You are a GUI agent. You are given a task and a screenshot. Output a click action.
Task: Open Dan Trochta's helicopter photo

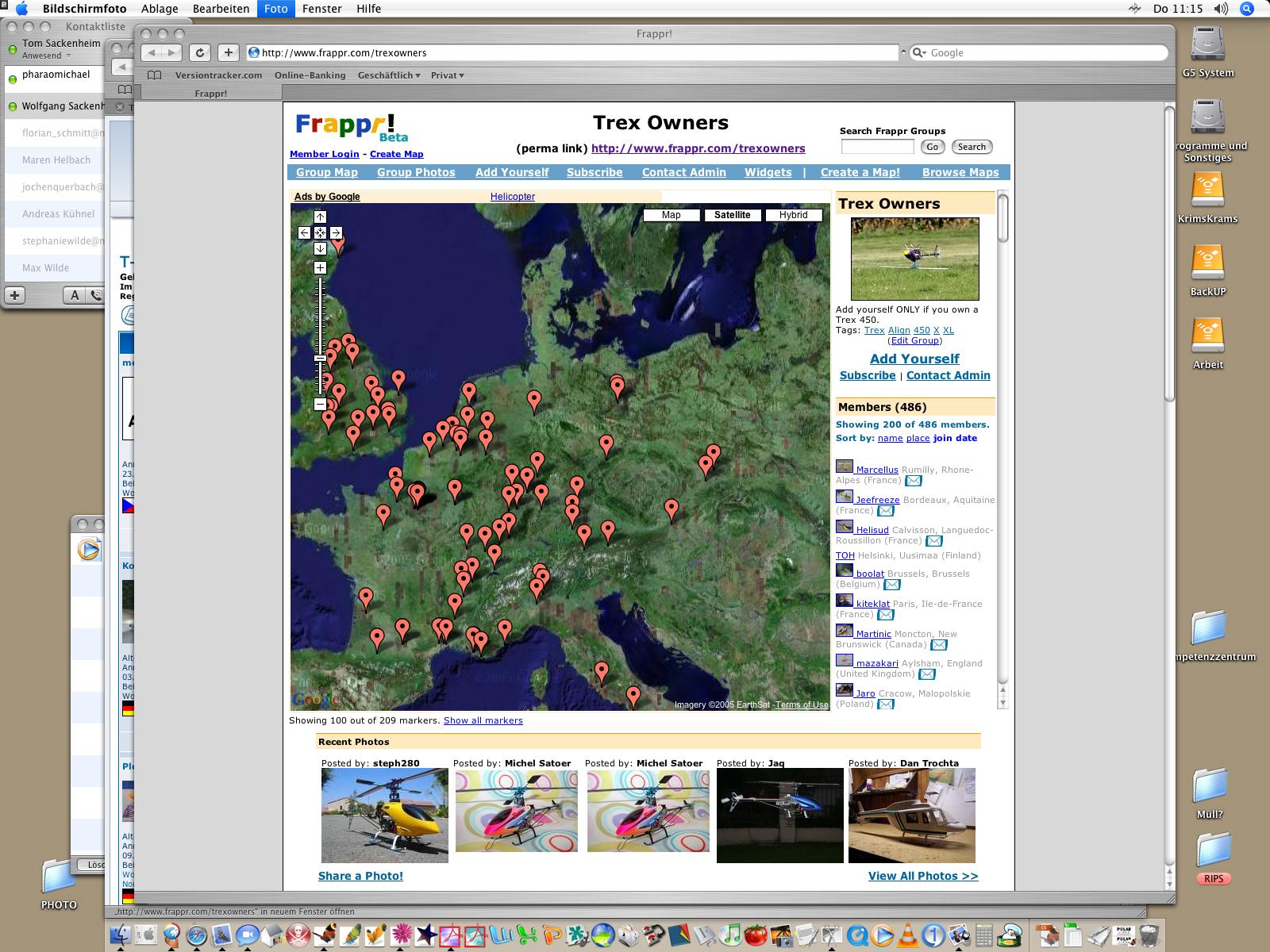coord(912,816)
